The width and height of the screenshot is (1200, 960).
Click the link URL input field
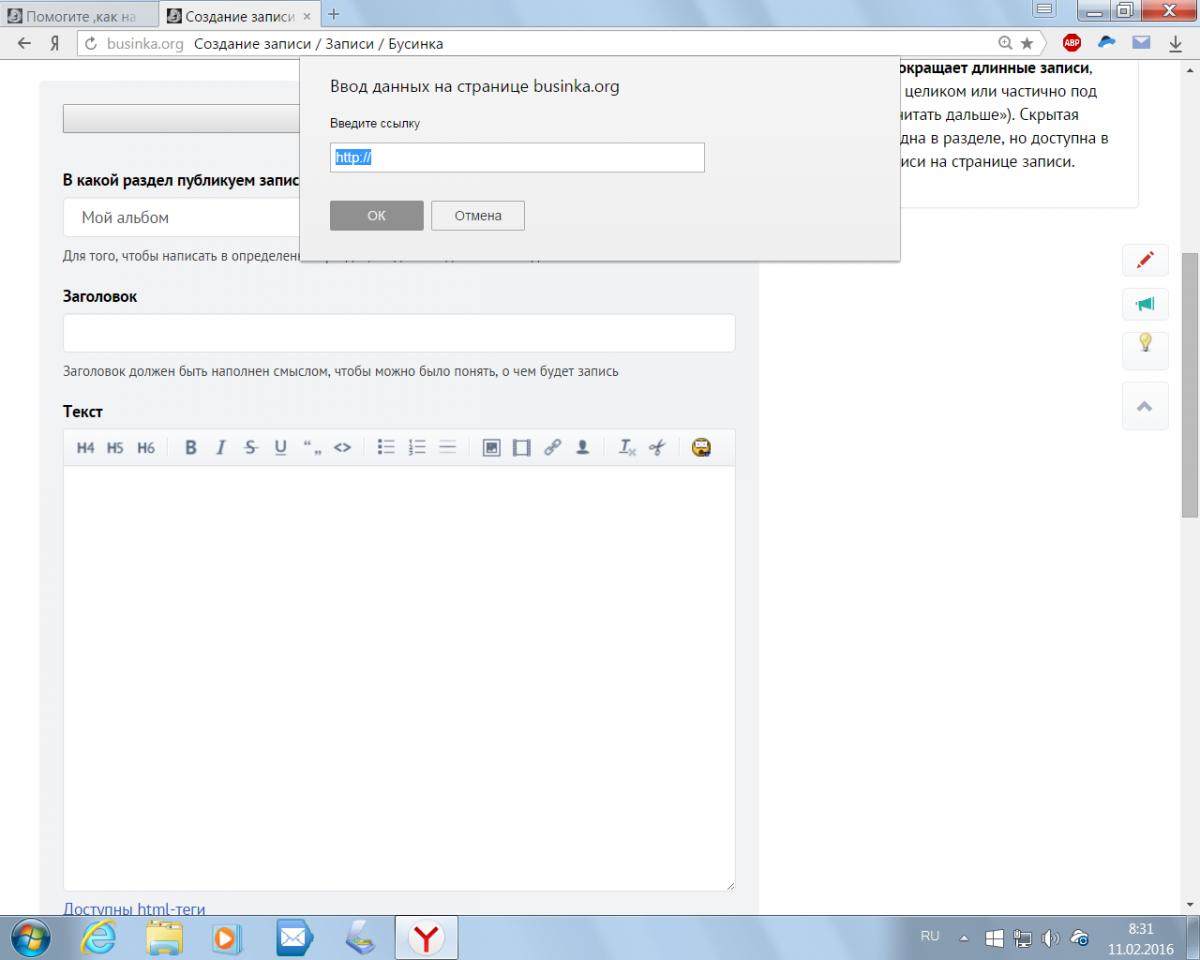[517, 158]
